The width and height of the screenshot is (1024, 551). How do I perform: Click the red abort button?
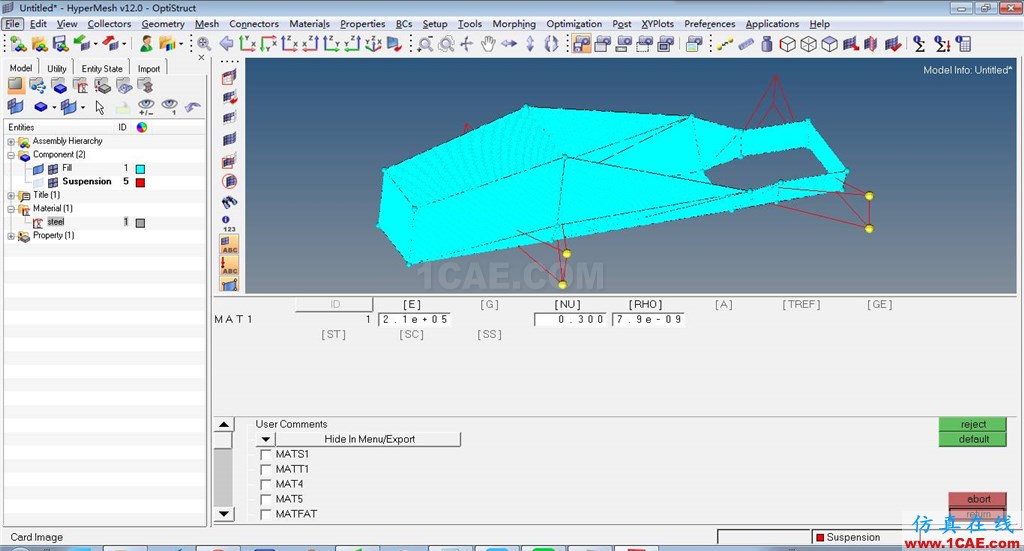tap(978, 499)
